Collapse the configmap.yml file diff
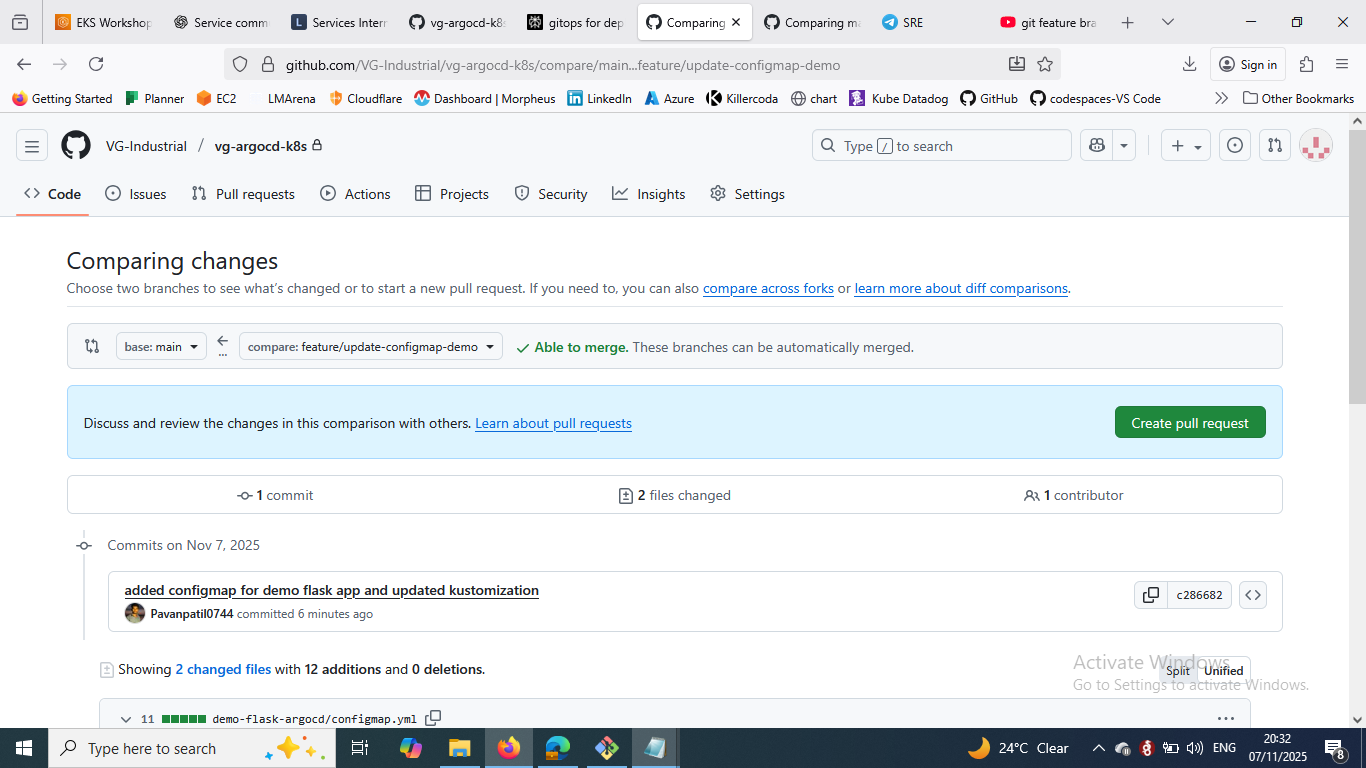Viewport: 1366px width, 768px height. (126, 719)
